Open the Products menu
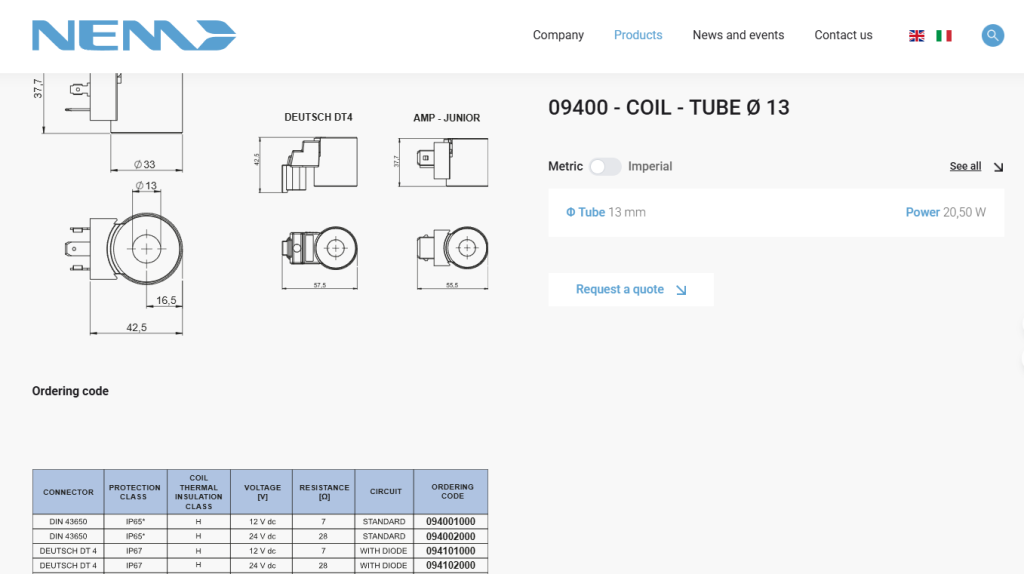The image size is (1024, 574). click(638, 35)
